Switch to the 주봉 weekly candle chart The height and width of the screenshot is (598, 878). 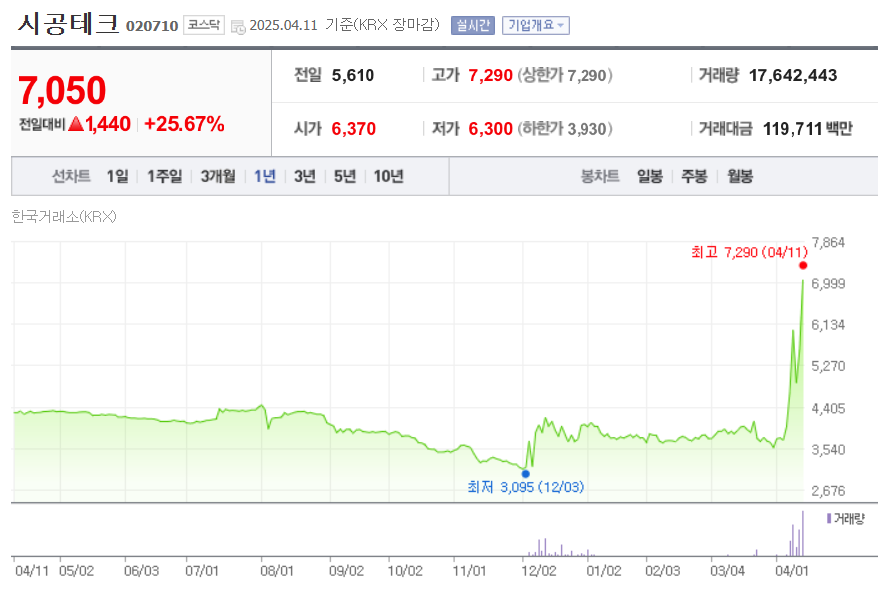pyautogui.click(x=693, y=176)
